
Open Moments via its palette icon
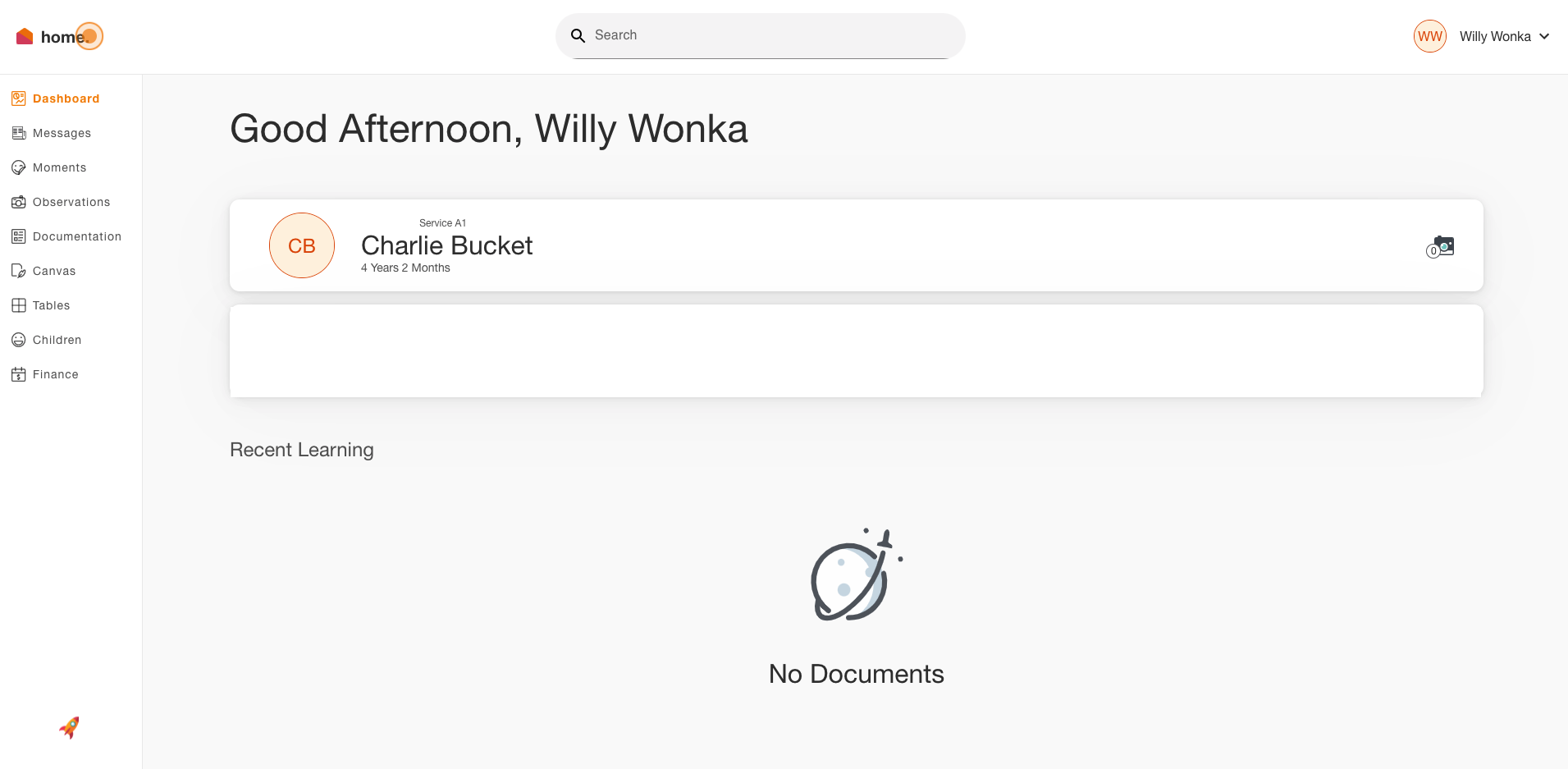click(x=19, y=167)
